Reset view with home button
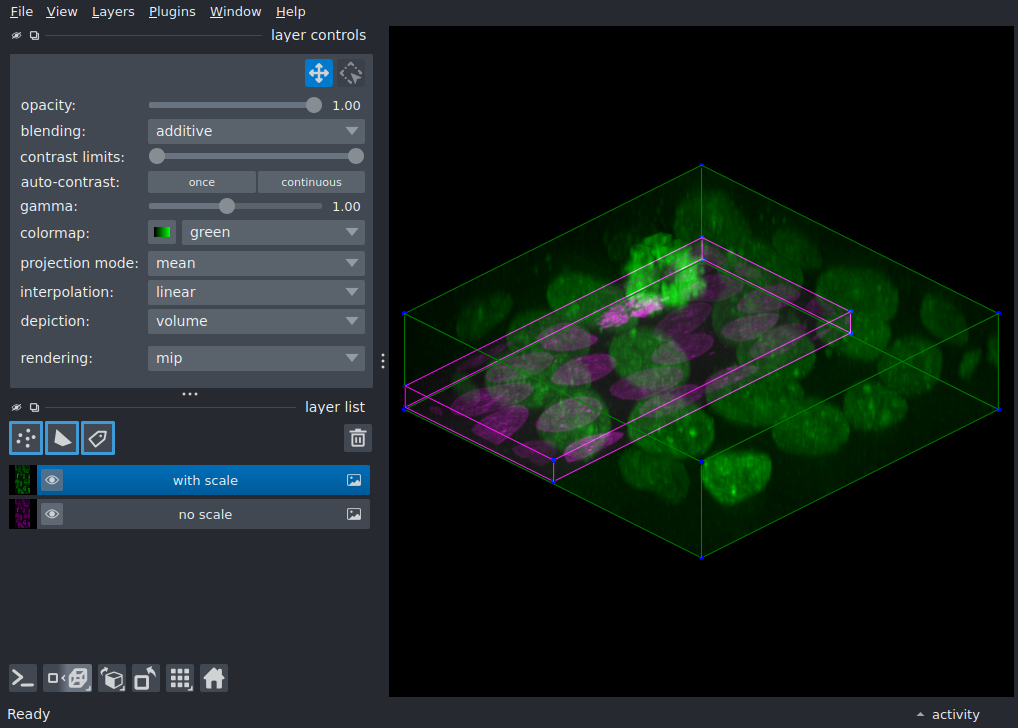 (214, 679)
